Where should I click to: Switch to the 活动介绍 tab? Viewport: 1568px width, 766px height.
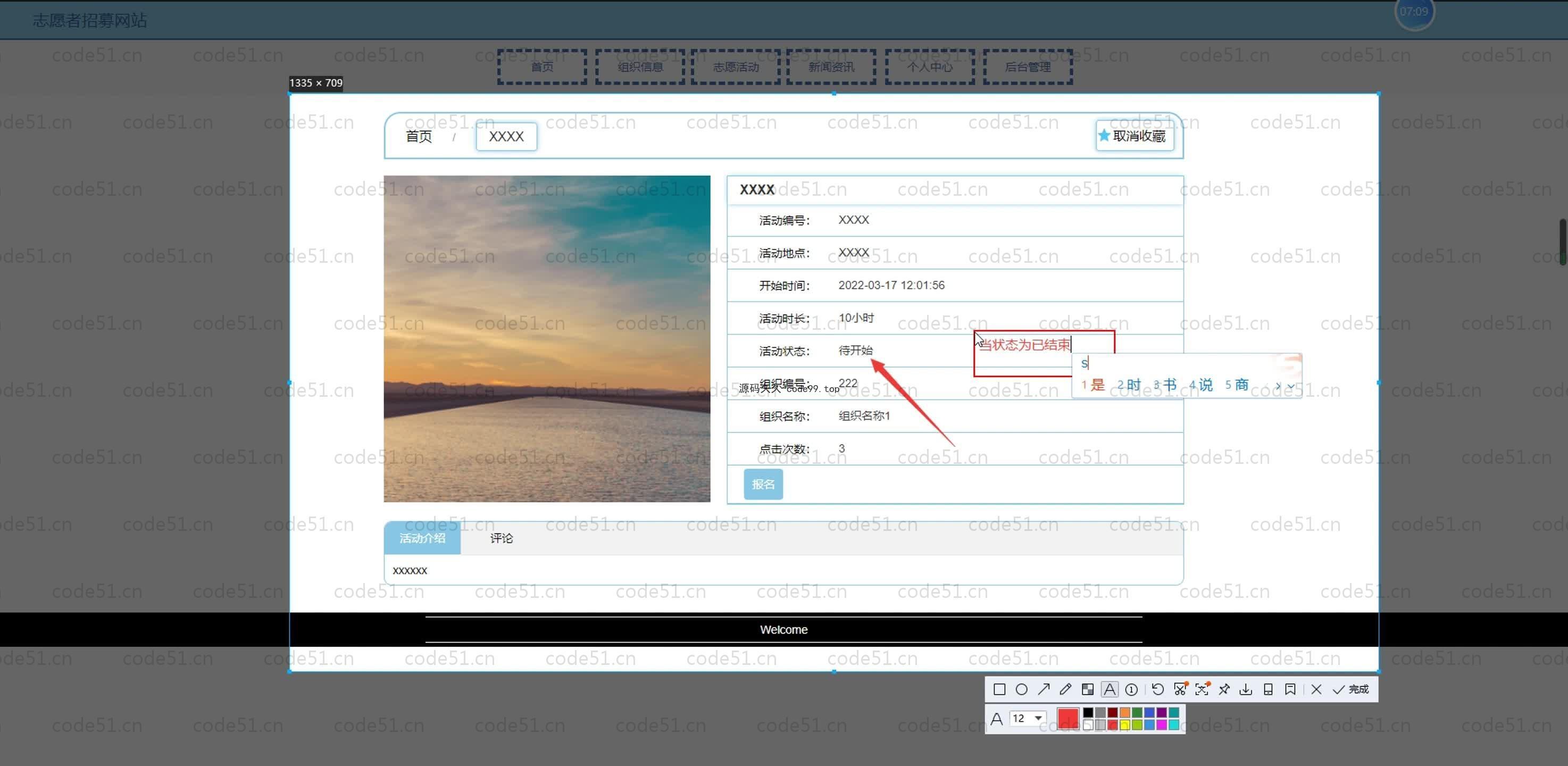[x=422, y=538]
